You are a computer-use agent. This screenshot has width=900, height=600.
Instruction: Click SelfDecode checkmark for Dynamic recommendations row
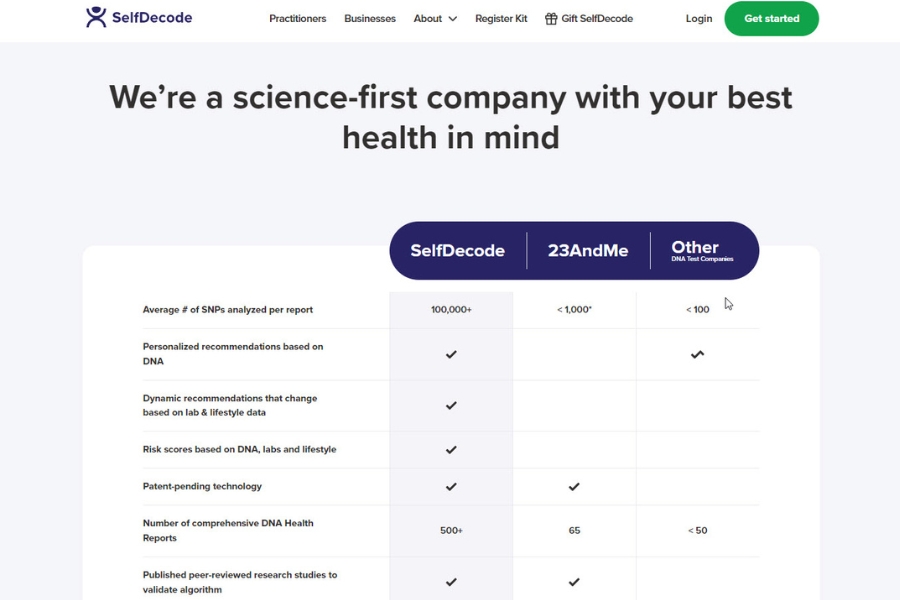tap(451, 405)
